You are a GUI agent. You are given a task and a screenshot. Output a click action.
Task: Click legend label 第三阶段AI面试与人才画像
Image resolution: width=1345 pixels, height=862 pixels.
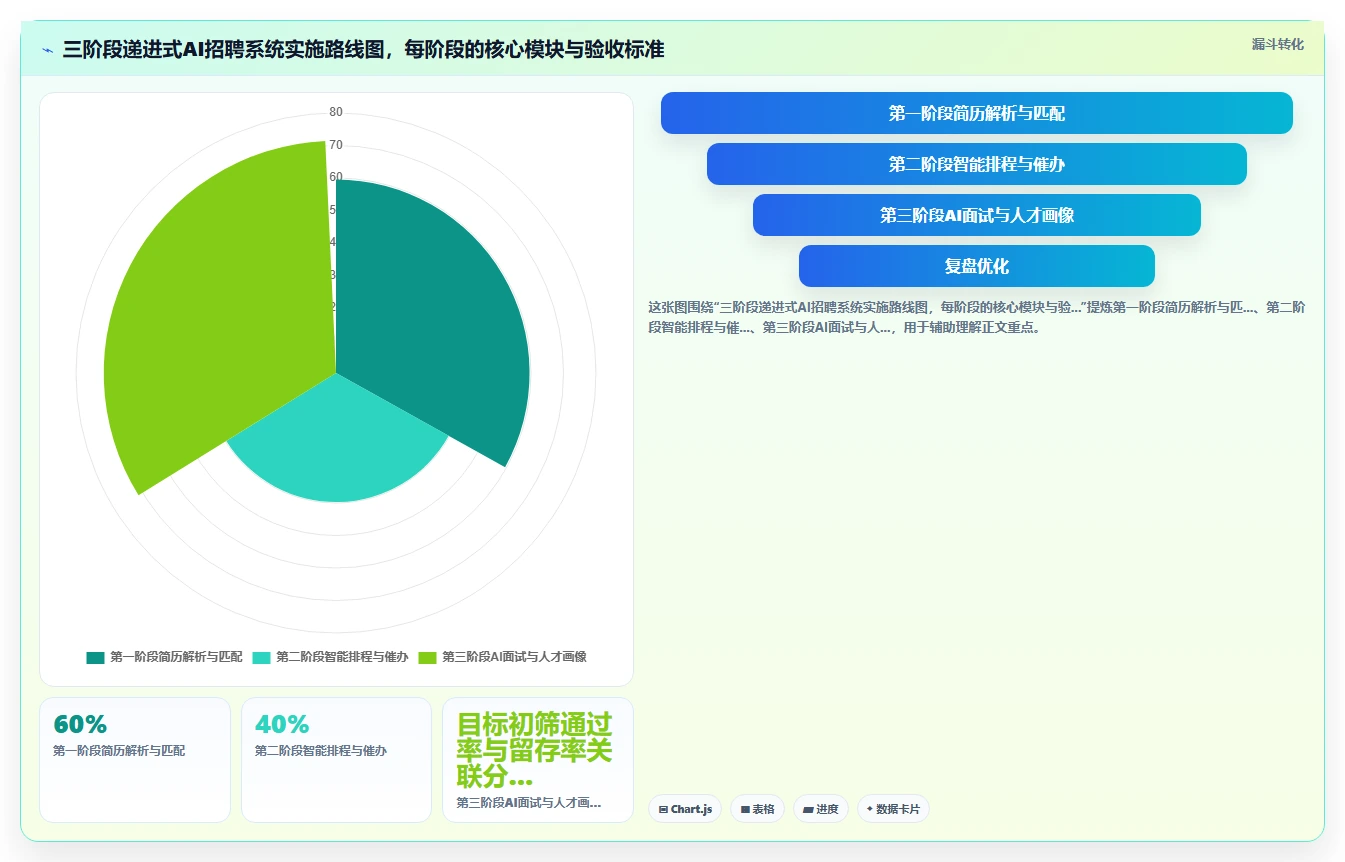[514, 657]
